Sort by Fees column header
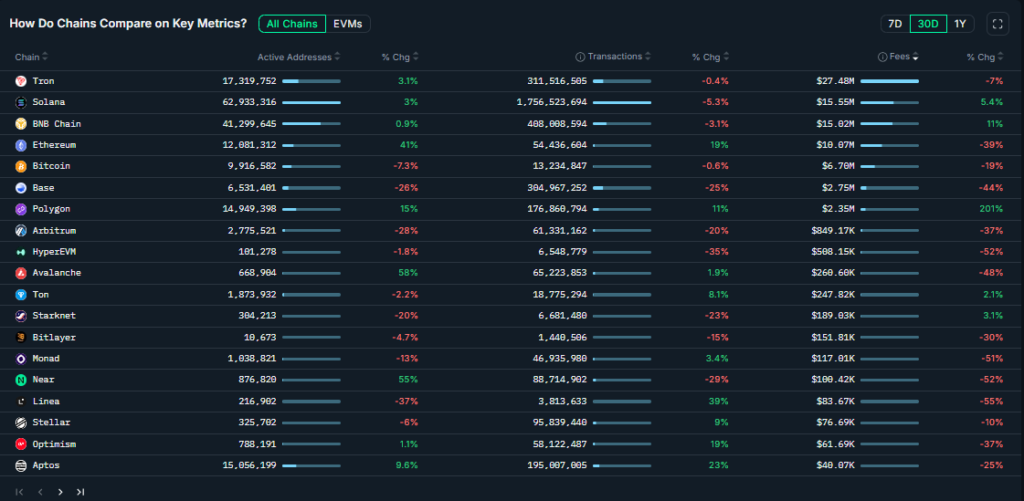Screen dimensions: 1024x501 coord(903,57)
